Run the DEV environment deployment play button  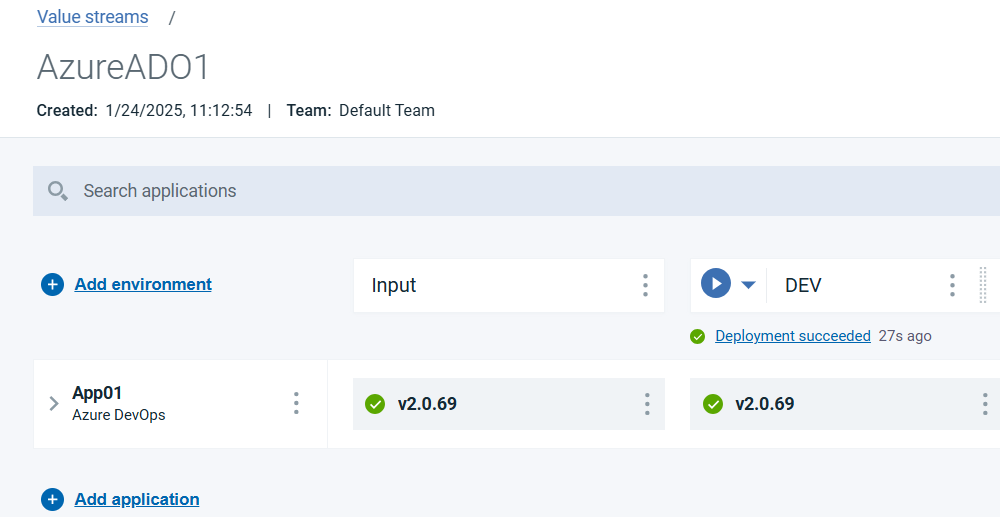coord(715,284)
